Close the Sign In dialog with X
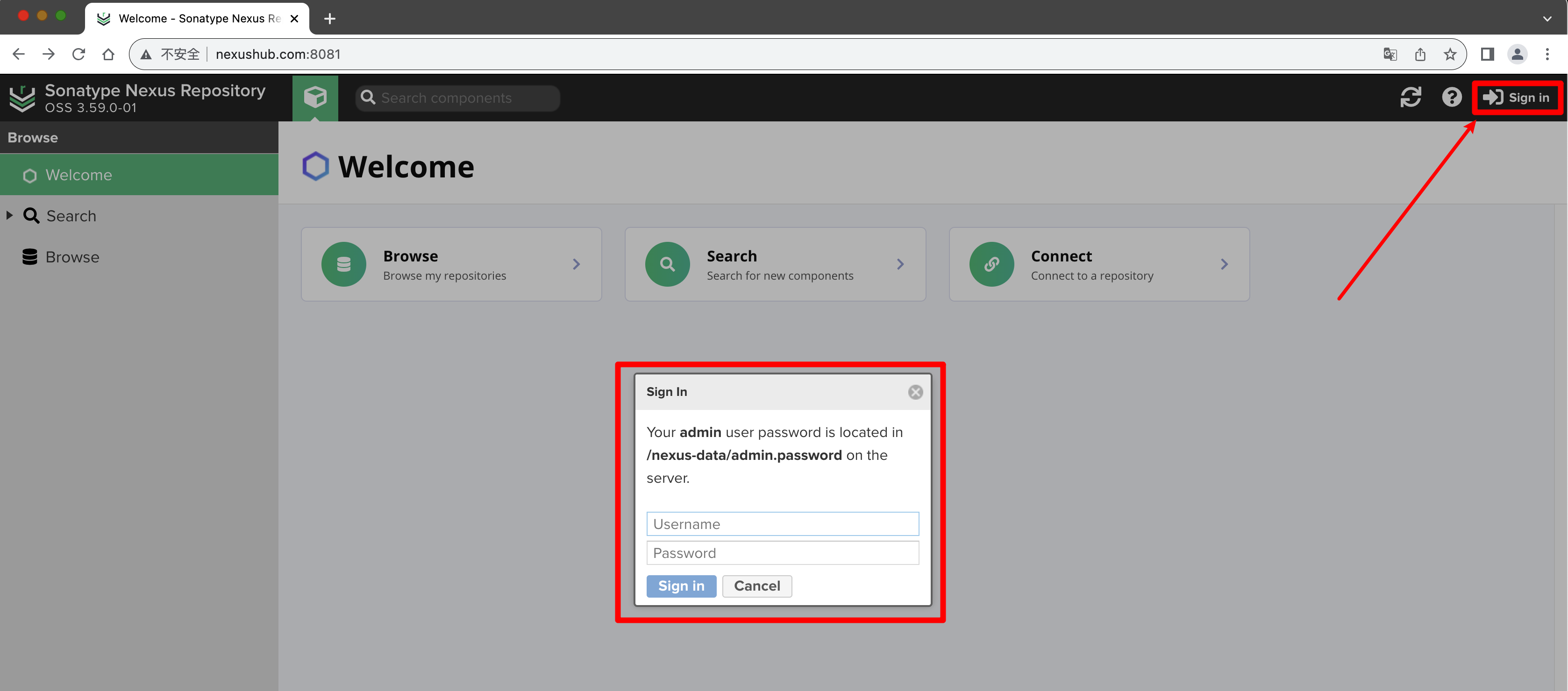Screen dimensions: 1568x691 (x=915, y=392)
